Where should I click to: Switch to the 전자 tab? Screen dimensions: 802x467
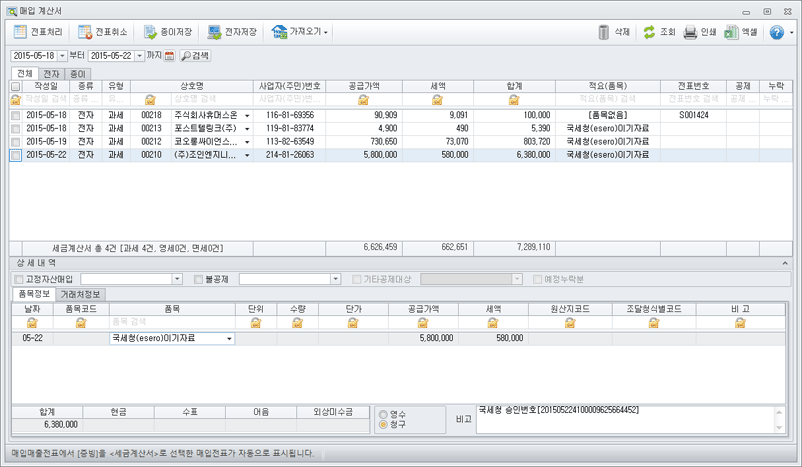50,74
